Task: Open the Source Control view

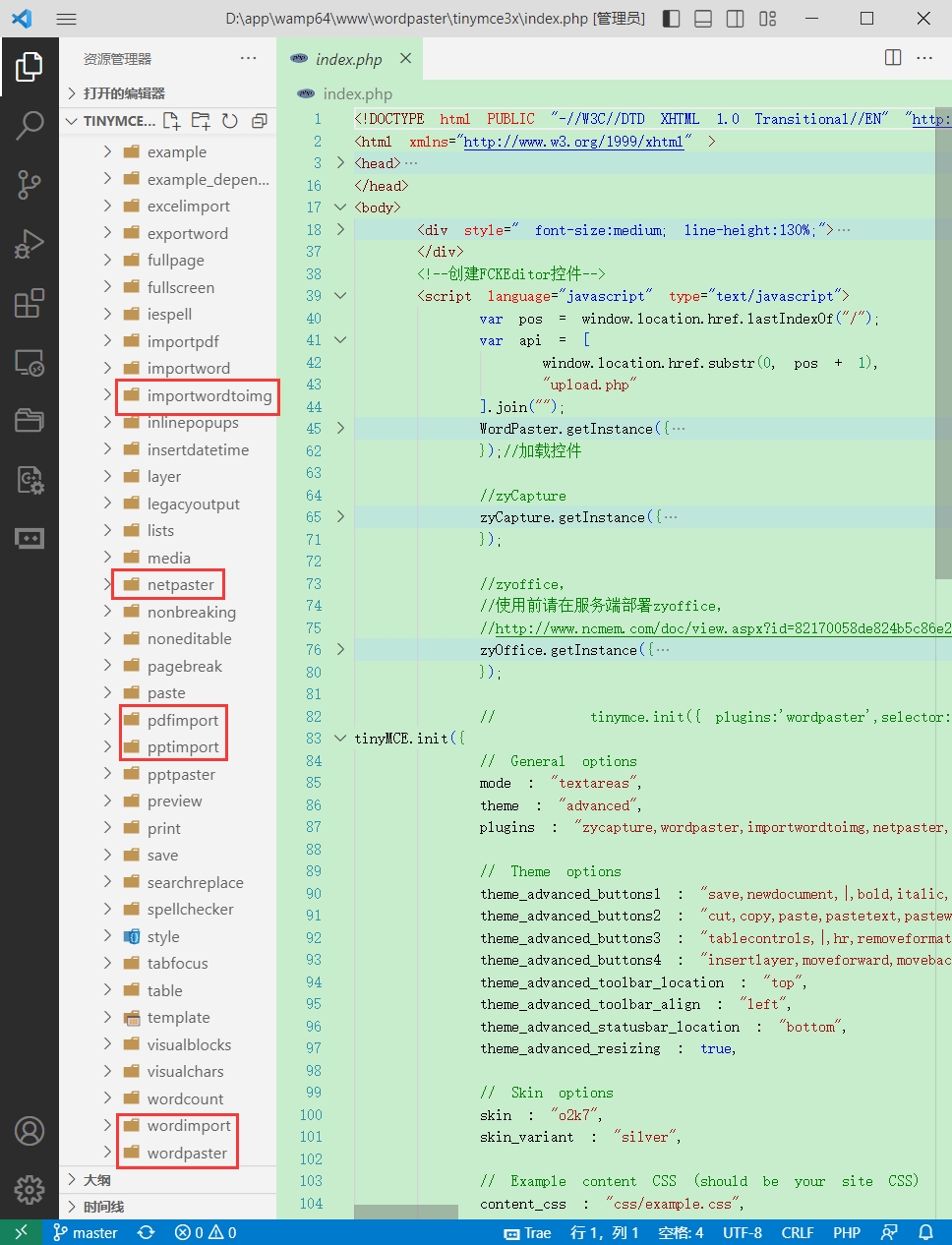Action: [x=30, y=184]
